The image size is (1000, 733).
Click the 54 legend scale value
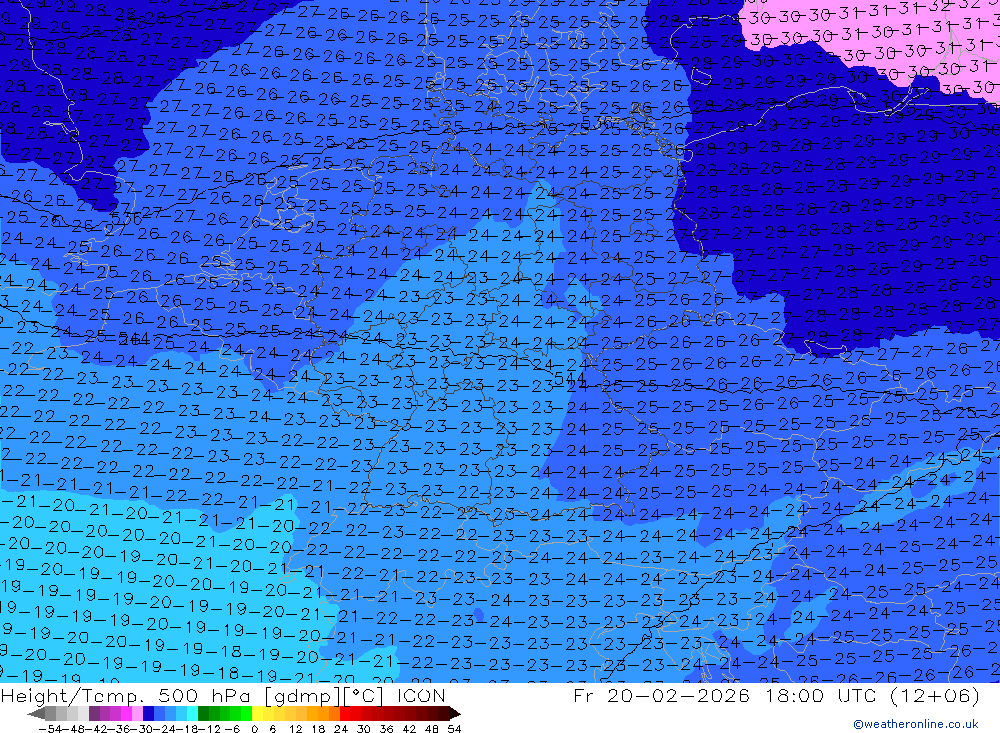(x=454, y=729)
